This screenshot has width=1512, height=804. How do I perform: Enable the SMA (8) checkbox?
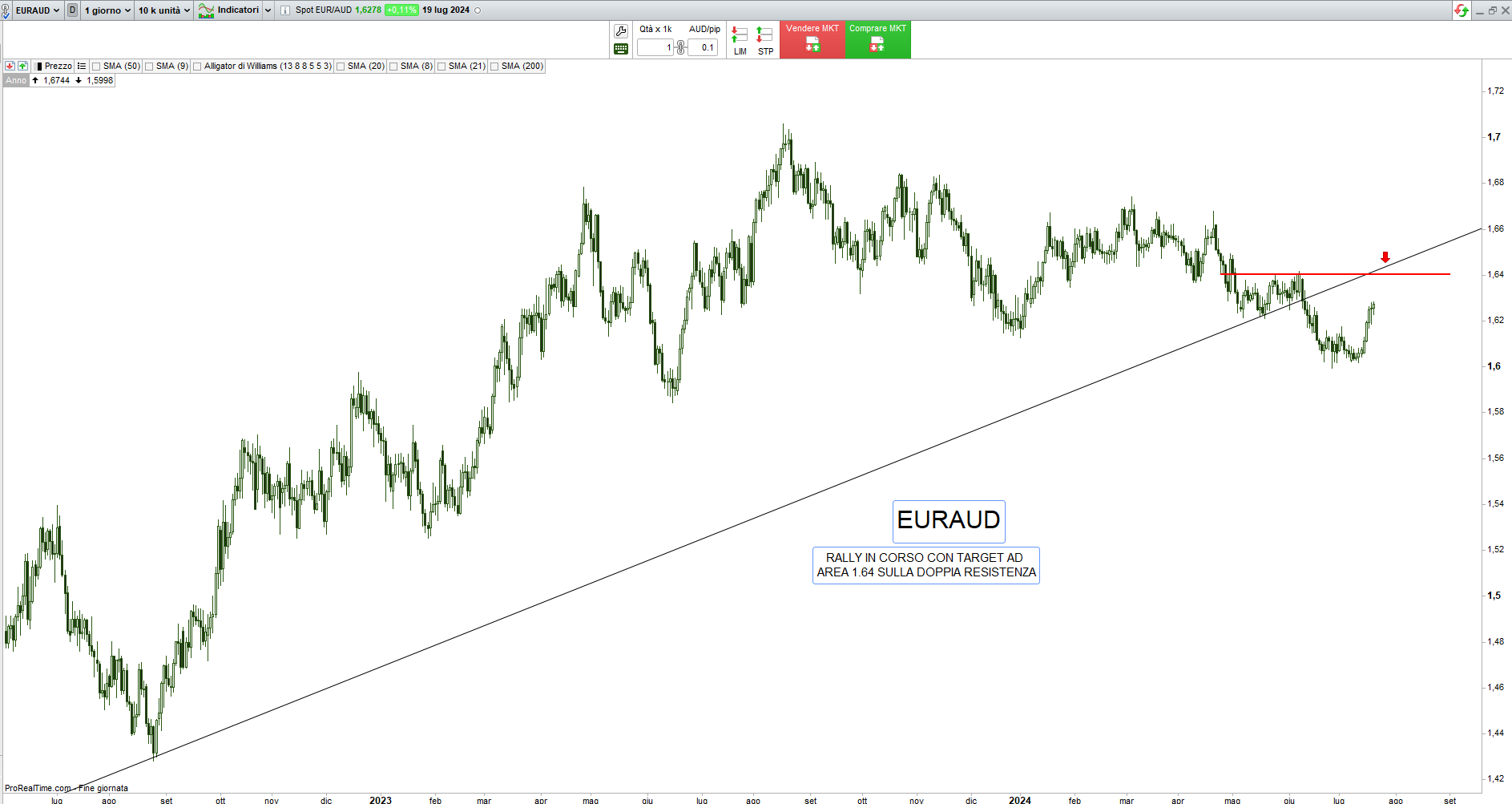[393, 67]
